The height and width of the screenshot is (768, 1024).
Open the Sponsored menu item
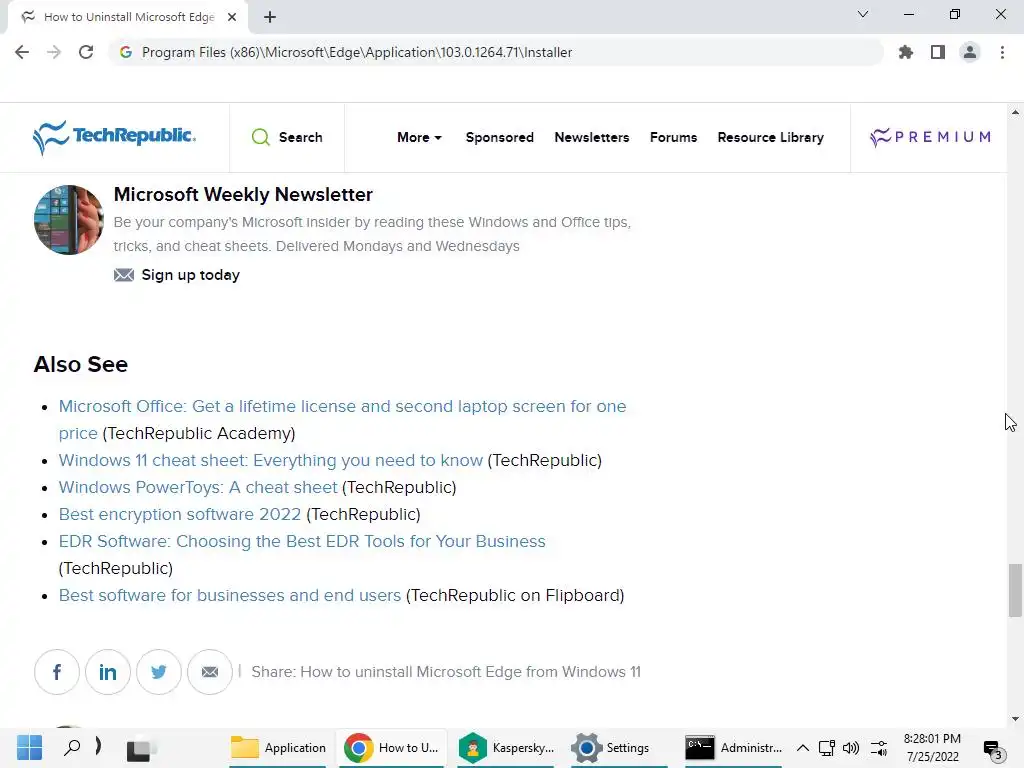pyautogui.click(x=500, y=137)
